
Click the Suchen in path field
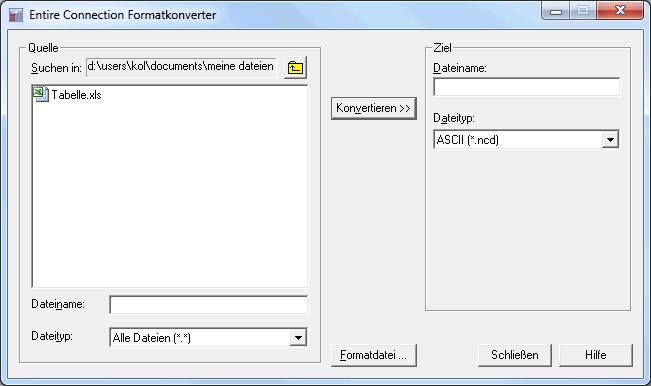pos(181,67)
